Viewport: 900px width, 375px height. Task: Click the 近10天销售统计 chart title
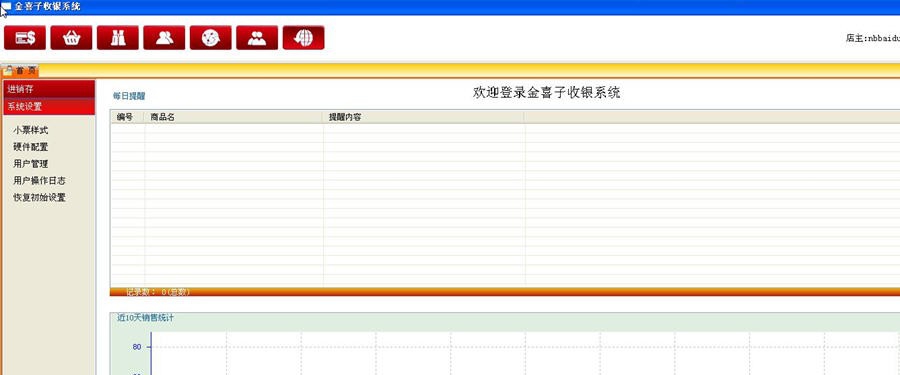146,317
